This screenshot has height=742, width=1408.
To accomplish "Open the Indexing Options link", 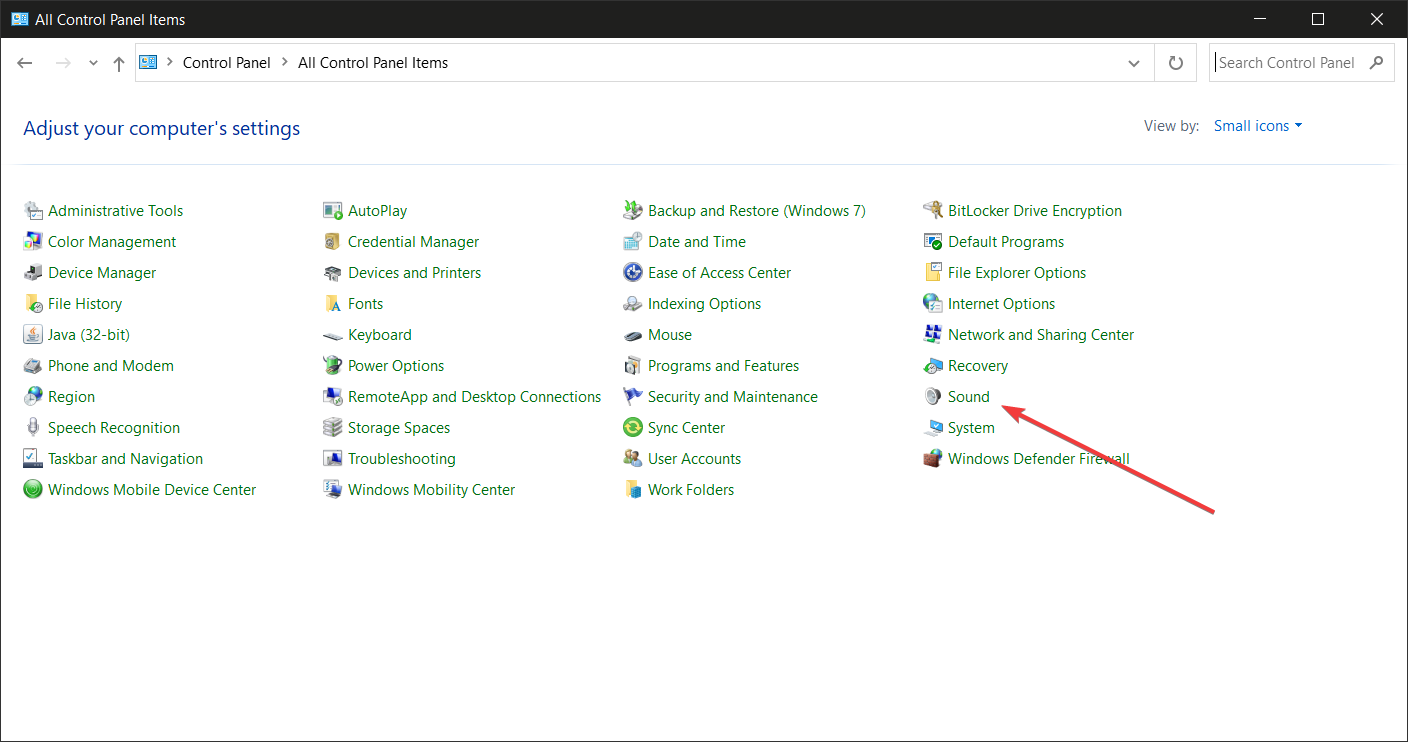I will click(x=704, y=304).
